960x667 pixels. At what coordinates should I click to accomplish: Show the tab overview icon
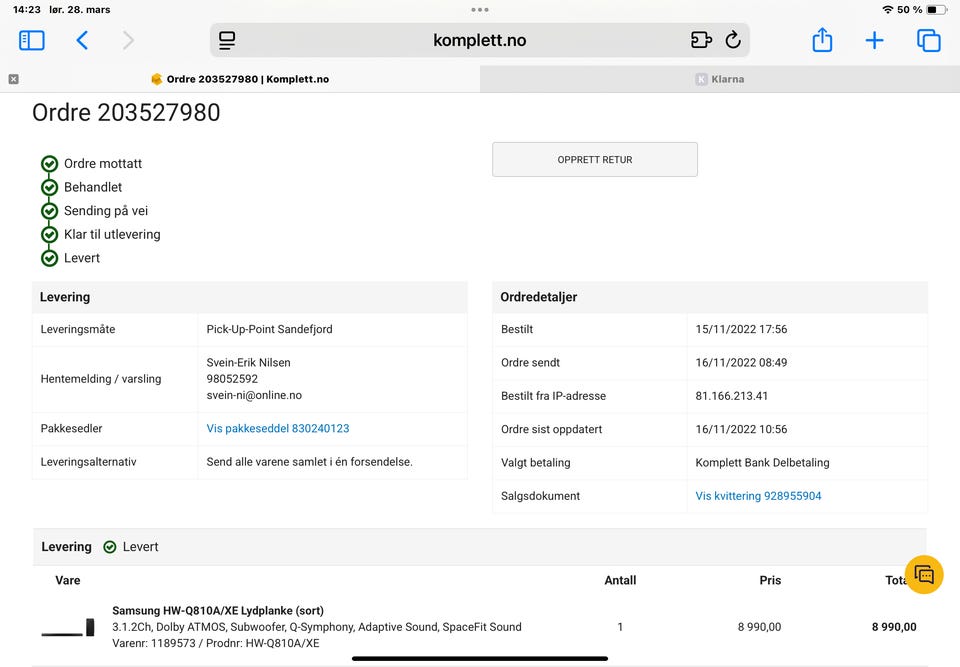pos(928,40)
